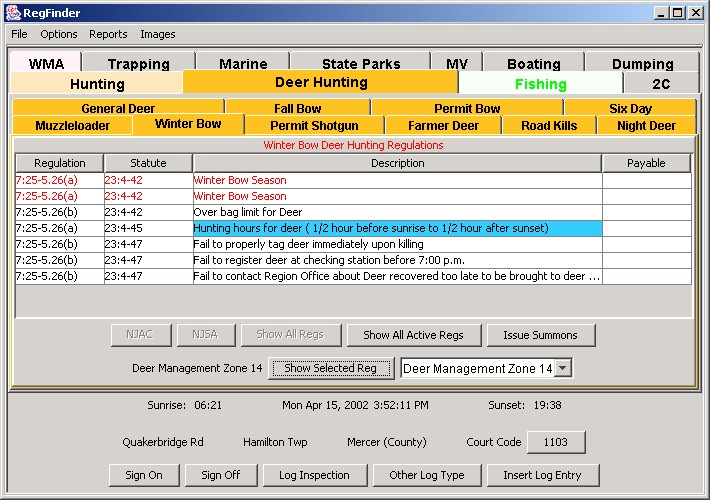Click the Sunset 19:38 value

(x=547, y=405)
